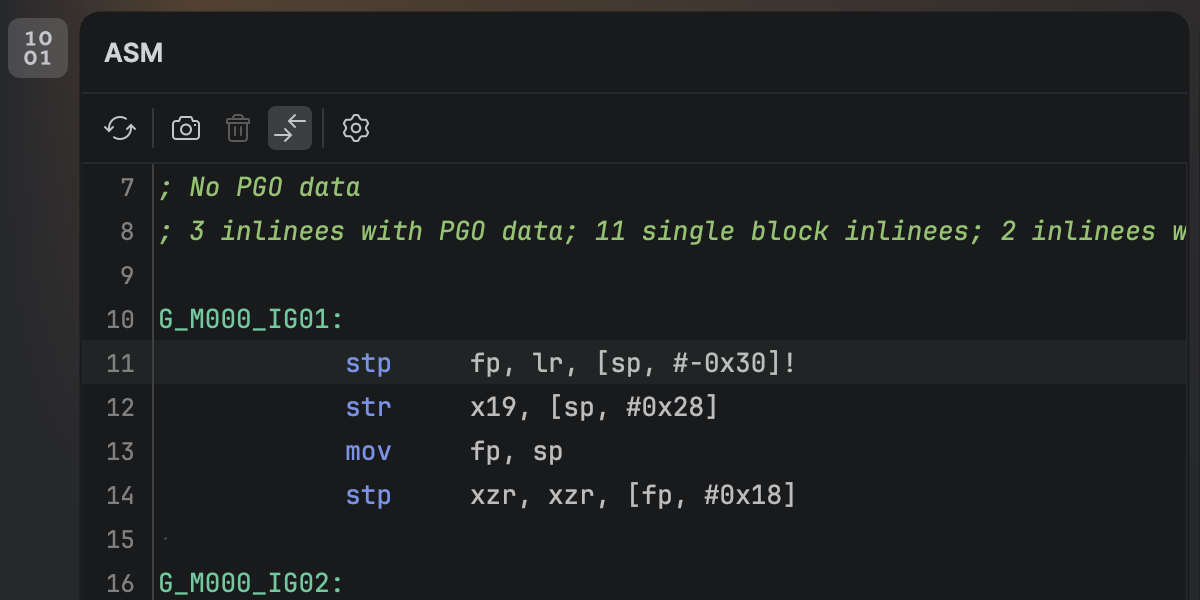Toggle the diff compare arrows button
The height and width of the screenshot is (600, 1200).
click(290, 128)
